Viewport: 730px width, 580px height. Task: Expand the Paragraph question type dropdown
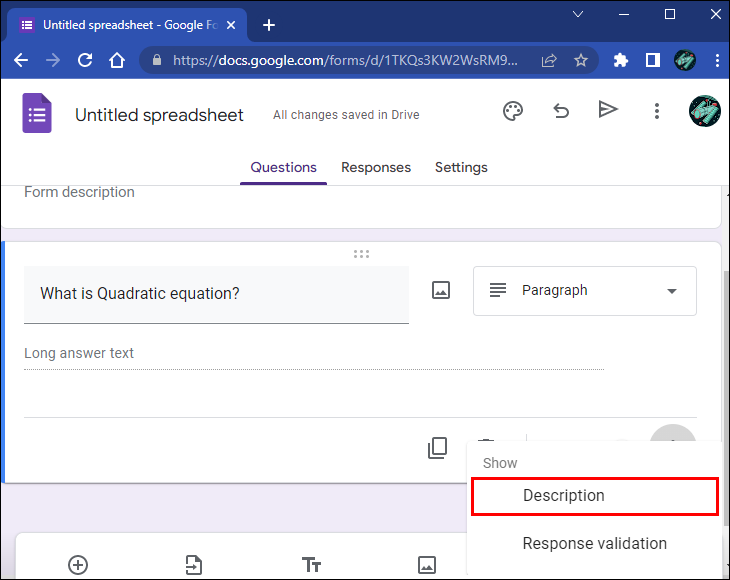585,291
